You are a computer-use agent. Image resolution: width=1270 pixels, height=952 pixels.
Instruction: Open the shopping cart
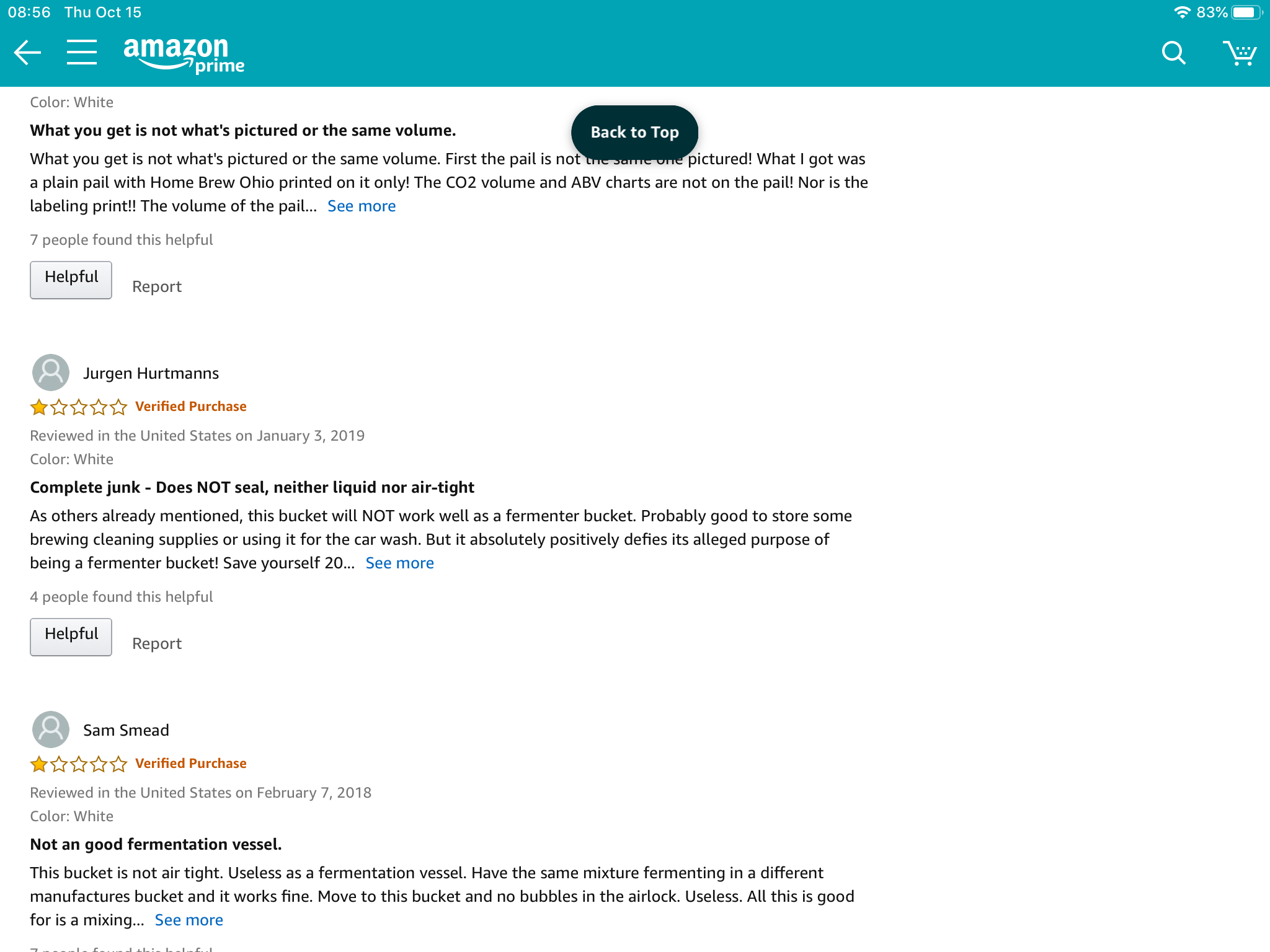pyautogui.click(x=1240, y=53)
